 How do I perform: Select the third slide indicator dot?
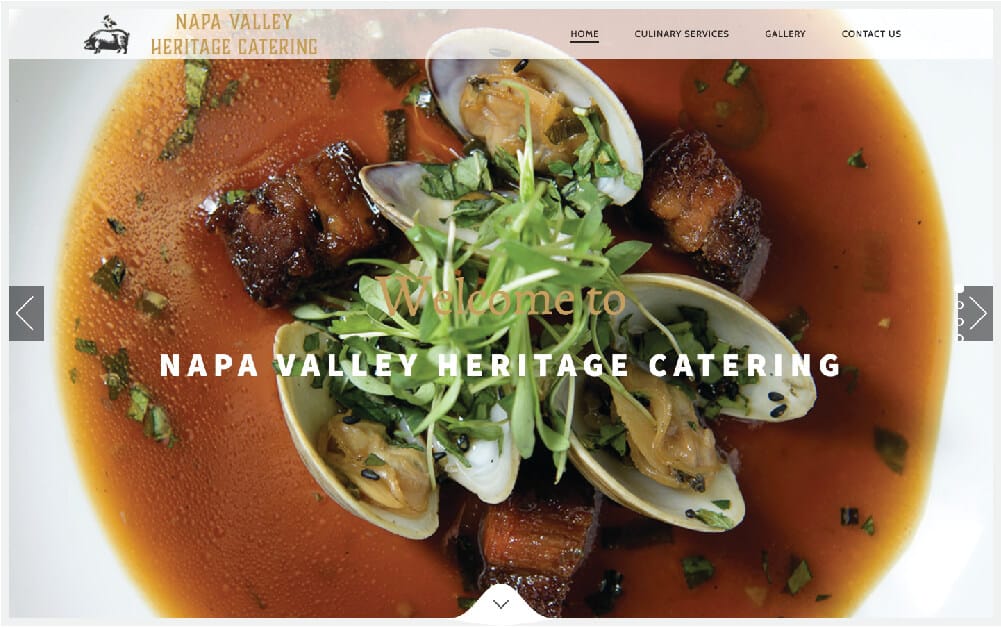pyautogui.click(x=960, y=322)
